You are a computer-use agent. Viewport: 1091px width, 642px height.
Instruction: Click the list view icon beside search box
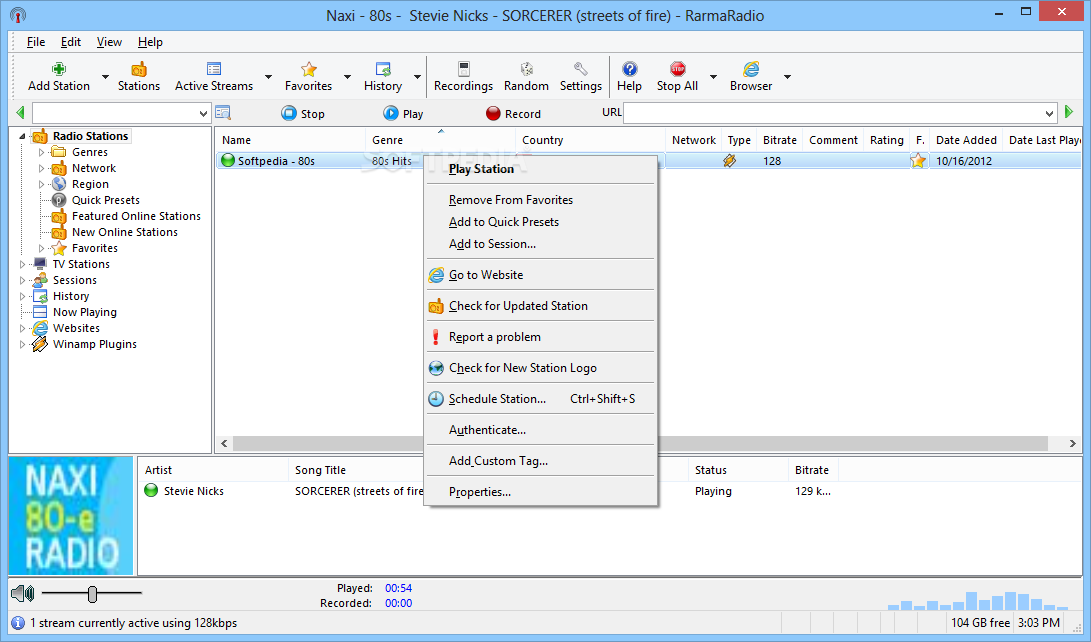(223, 113)
